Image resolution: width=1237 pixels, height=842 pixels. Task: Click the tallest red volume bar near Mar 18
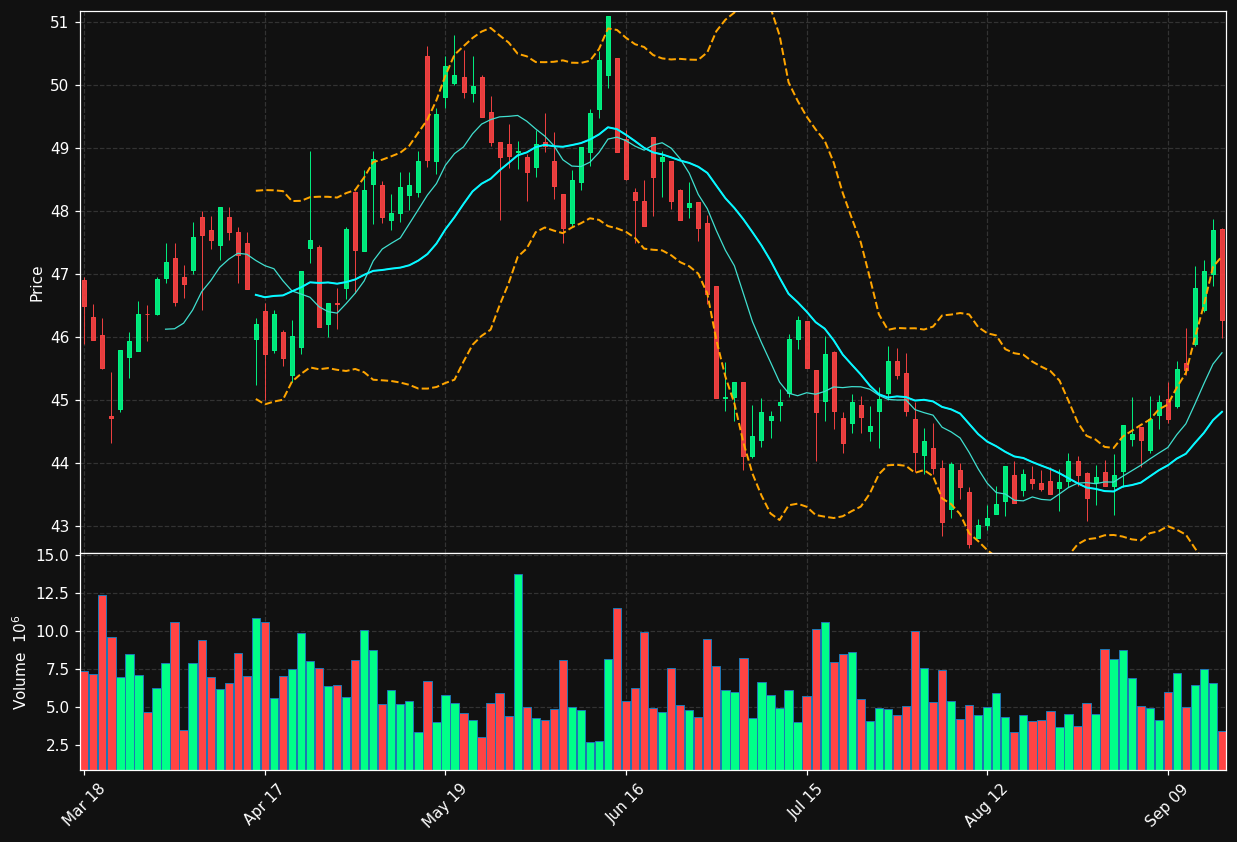point(102,682)
